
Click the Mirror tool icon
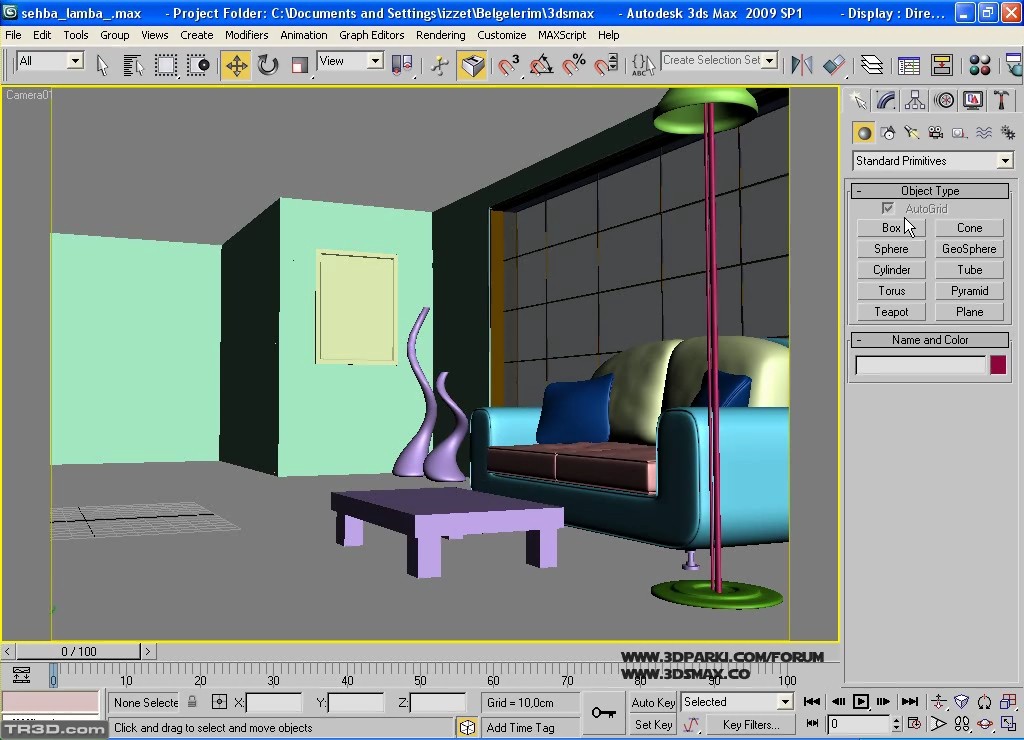[802, 66]
